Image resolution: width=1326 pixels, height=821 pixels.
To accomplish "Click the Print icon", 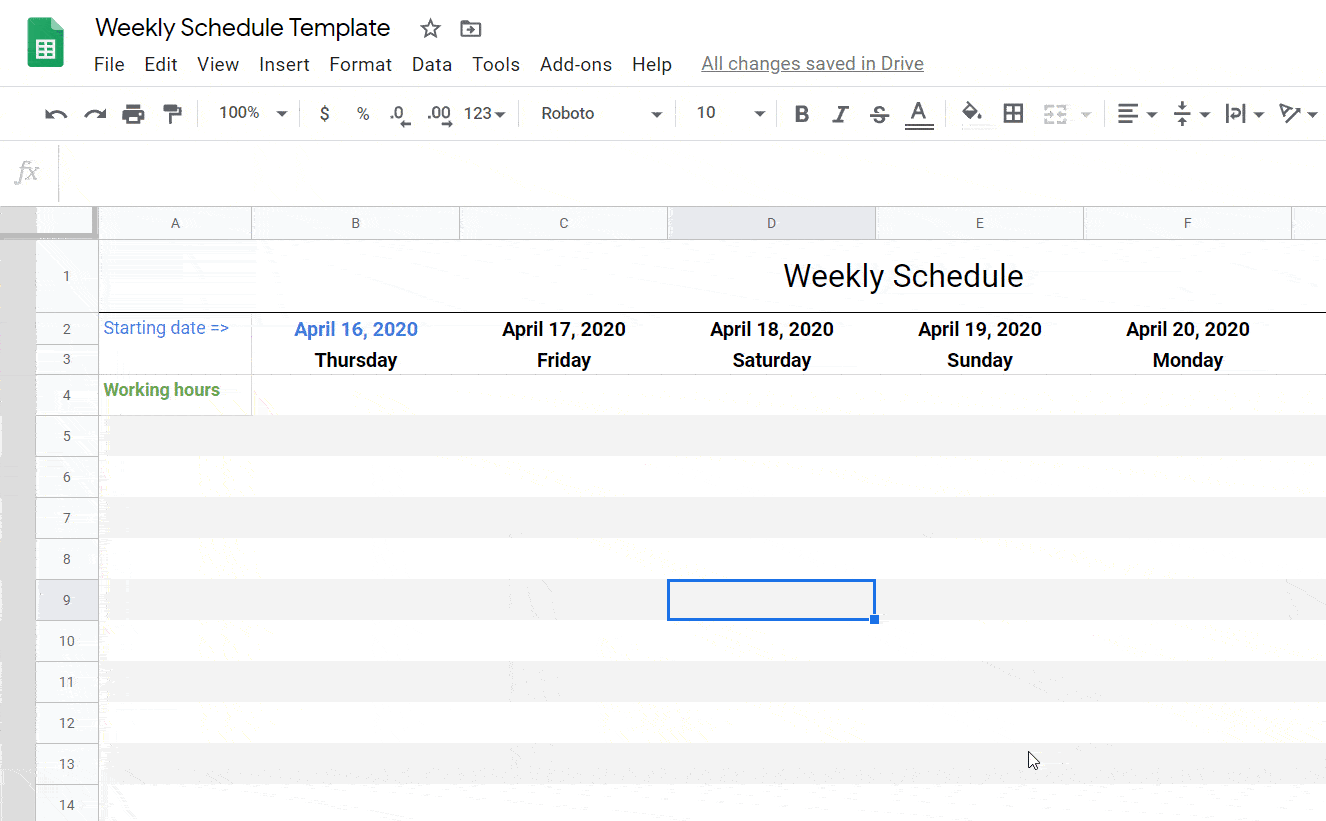I will click(x=133, y=114).
